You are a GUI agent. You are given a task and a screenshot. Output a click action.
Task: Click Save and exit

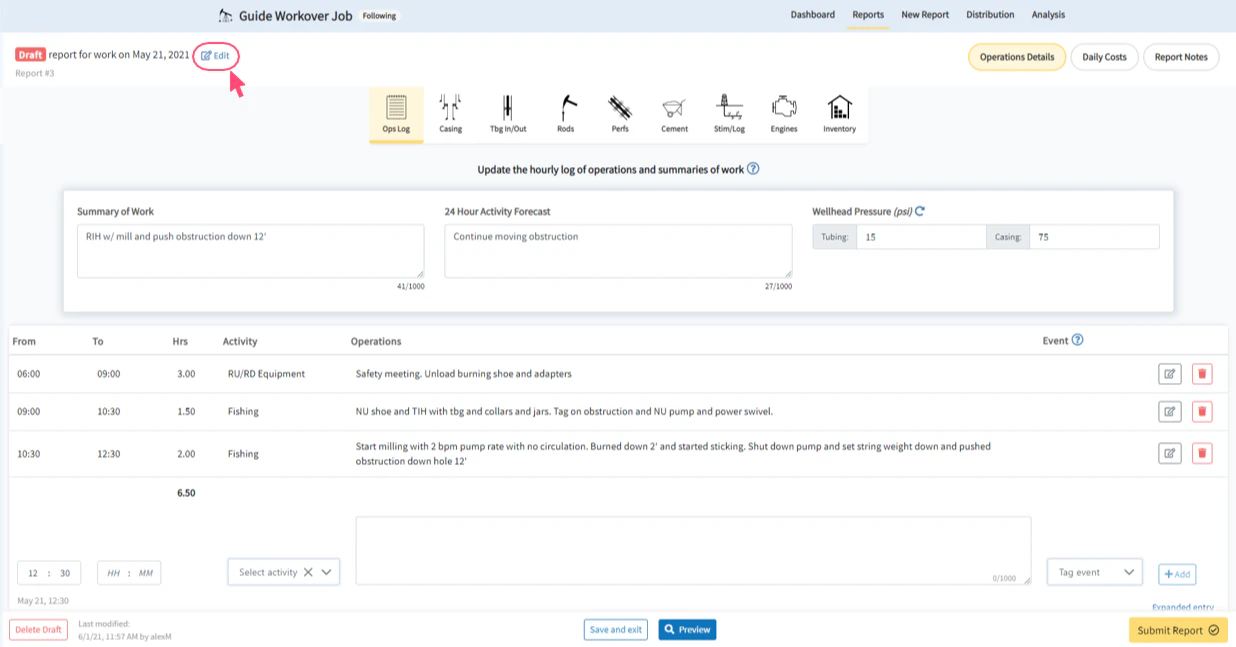(x=615, y=629)
